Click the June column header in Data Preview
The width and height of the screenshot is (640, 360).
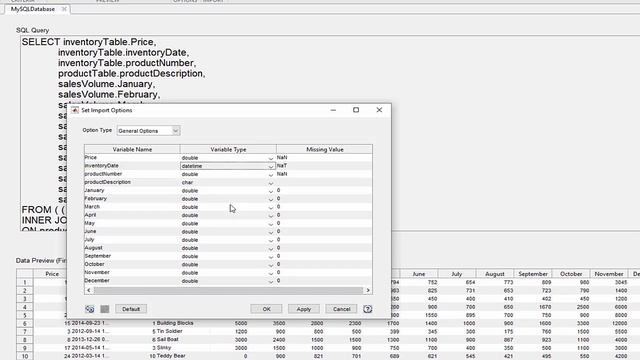pos(419,274)
